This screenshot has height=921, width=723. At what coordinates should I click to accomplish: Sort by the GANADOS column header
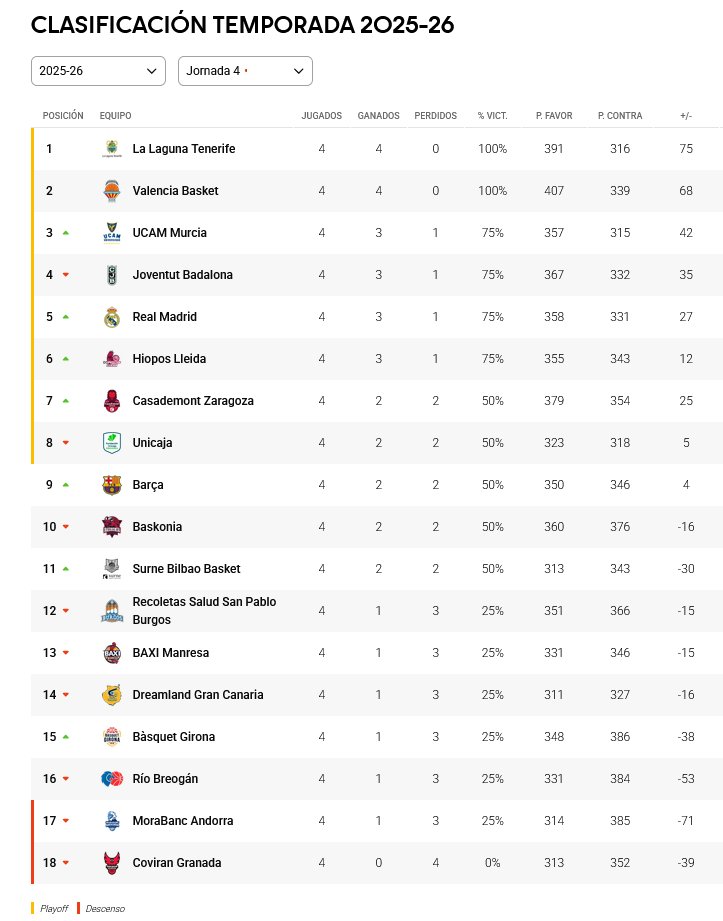point(379,116)
